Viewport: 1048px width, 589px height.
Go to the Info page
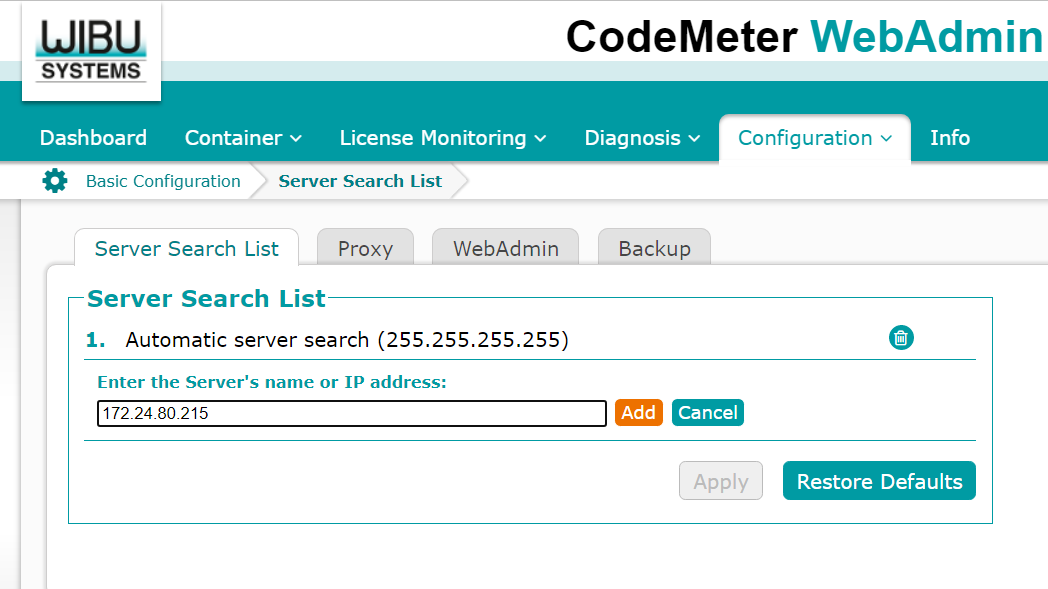[x=949, y=138]
